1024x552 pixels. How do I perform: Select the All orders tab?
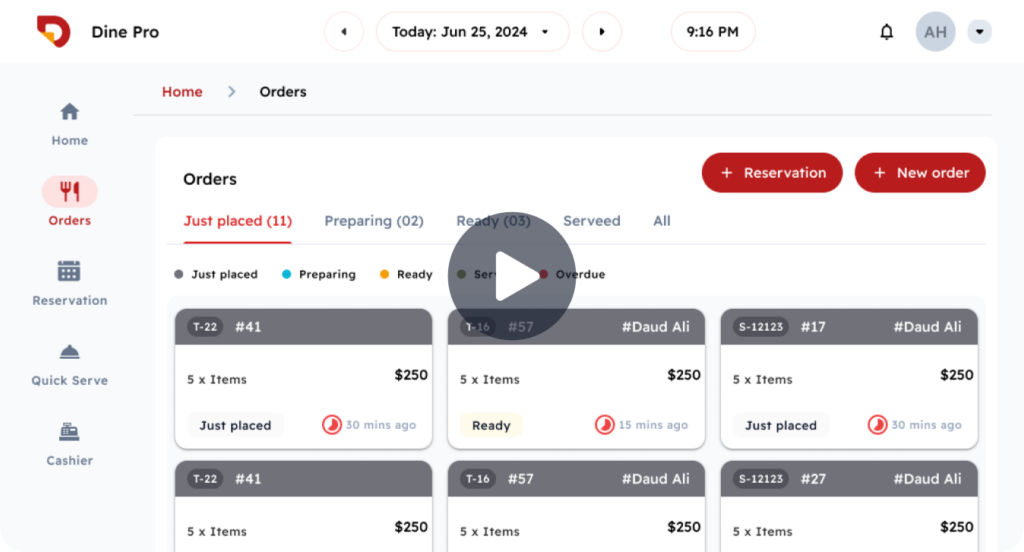tap(662, 221)
